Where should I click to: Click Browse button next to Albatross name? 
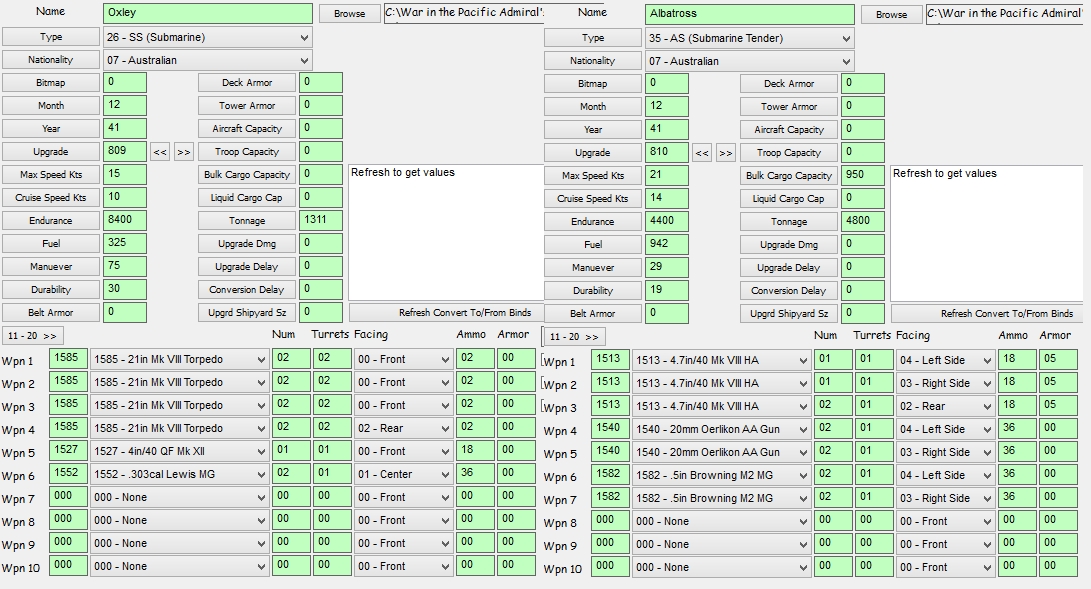[891, 14]
